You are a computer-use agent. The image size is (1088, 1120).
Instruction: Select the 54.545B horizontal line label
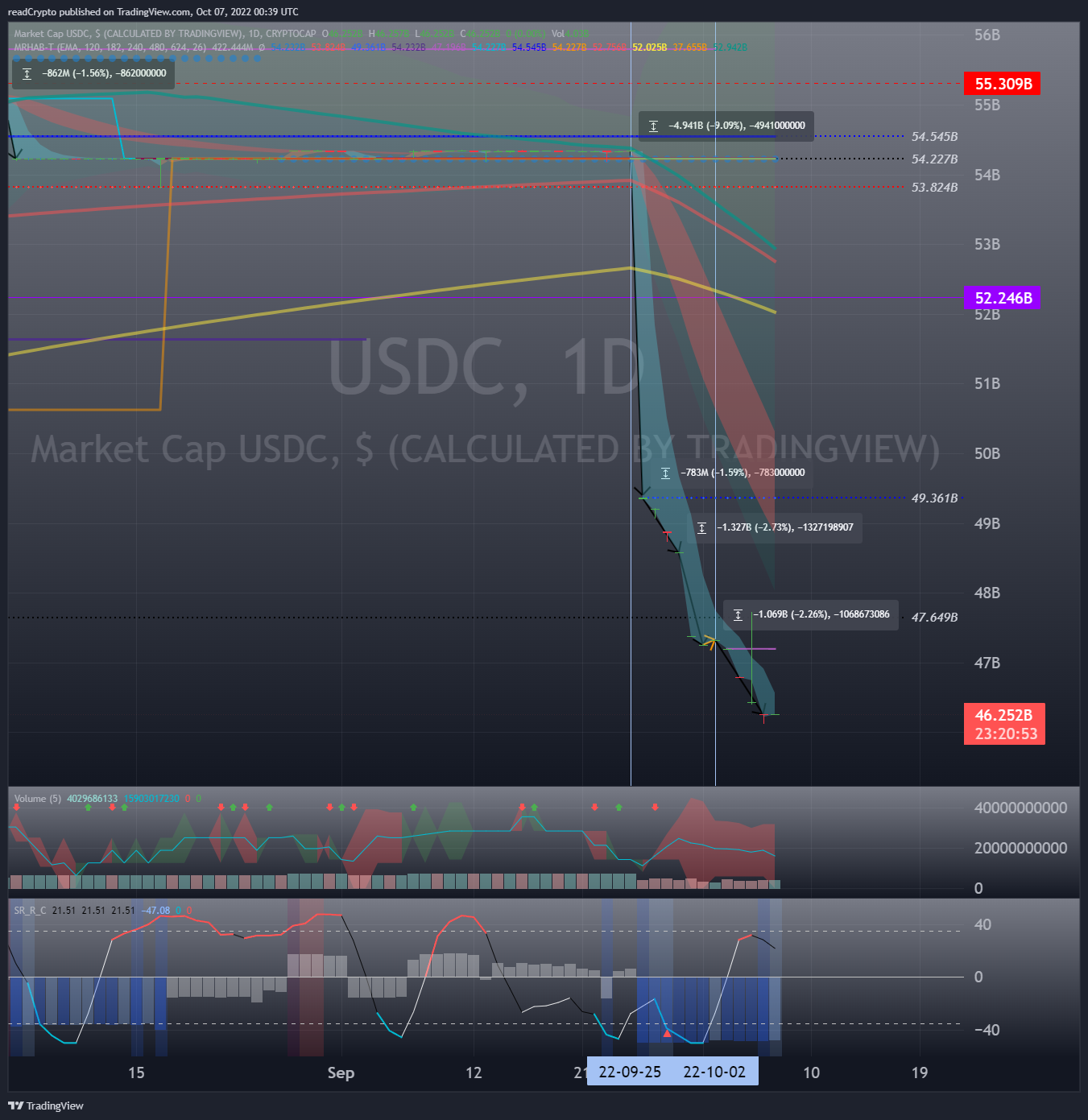coord(934,137)
